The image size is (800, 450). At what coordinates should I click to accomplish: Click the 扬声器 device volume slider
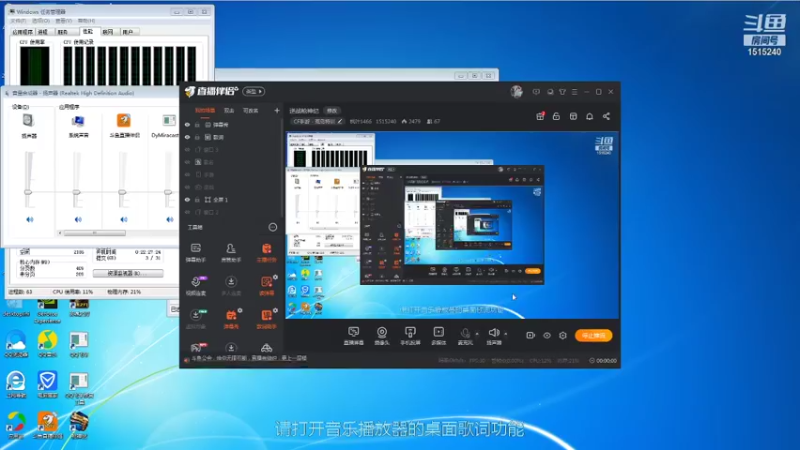click(x=28, y=192)
